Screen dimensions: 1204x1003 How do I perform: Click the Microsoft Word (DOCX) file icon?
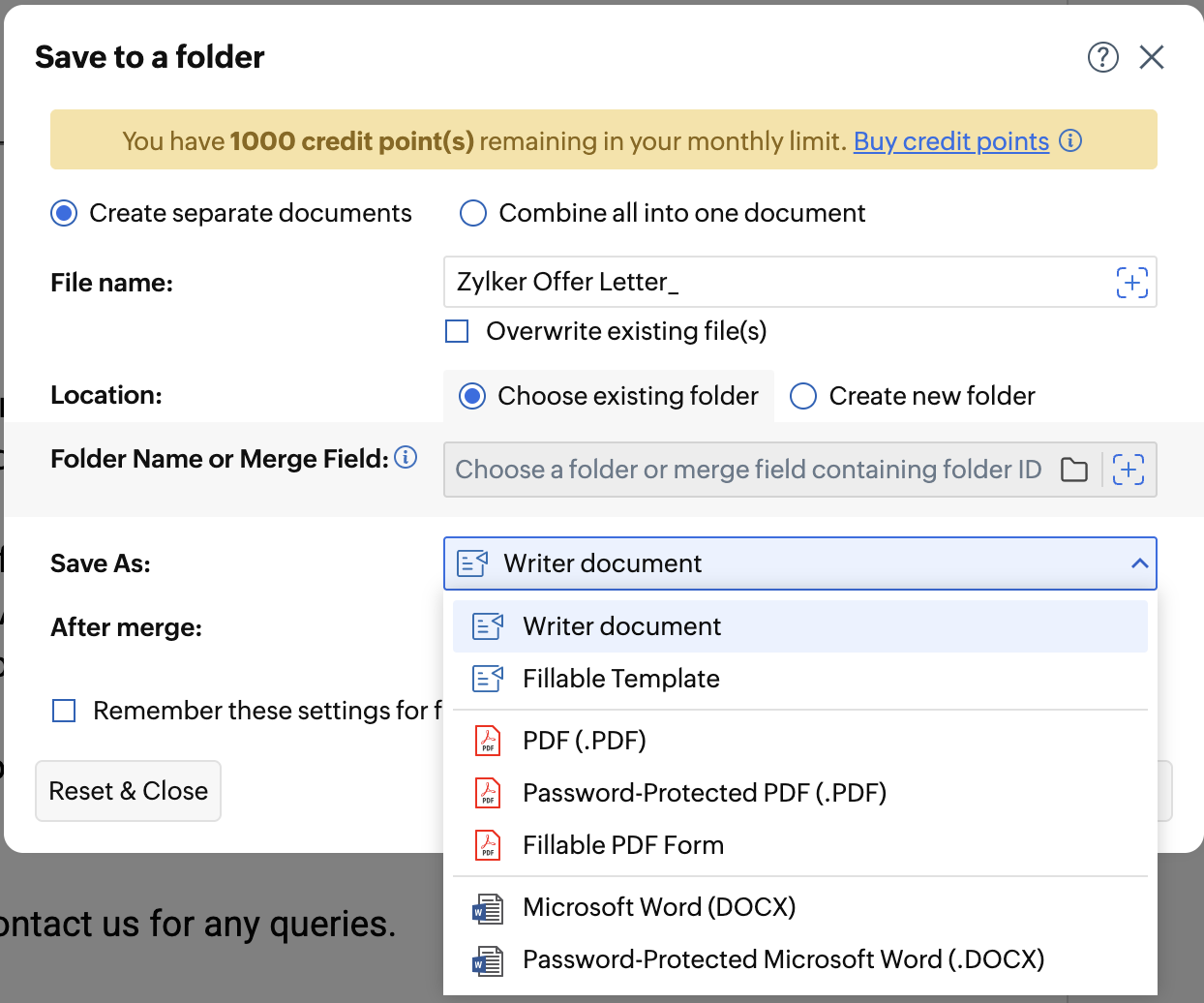point(488,908)
